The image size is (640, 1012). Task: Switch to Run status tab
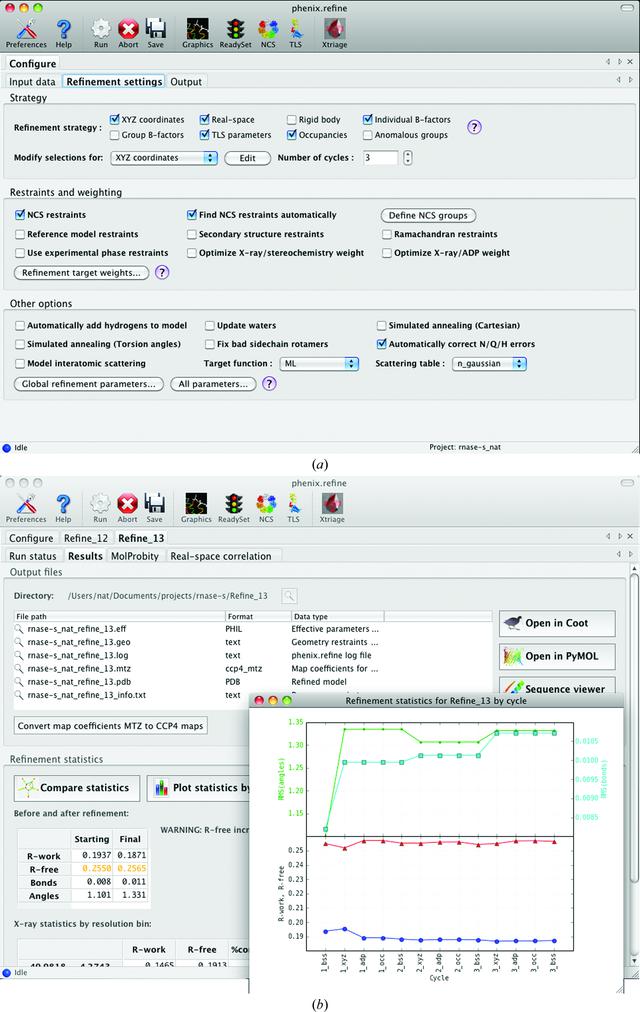33,556
